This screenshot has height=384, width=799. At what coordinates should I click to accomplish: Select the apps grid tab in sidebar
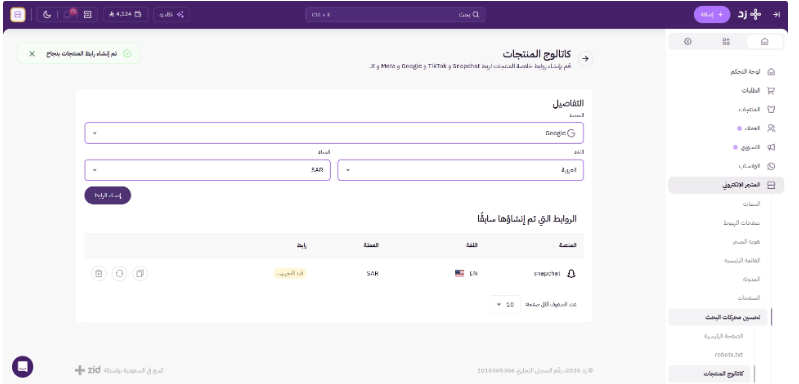point(726,42)
